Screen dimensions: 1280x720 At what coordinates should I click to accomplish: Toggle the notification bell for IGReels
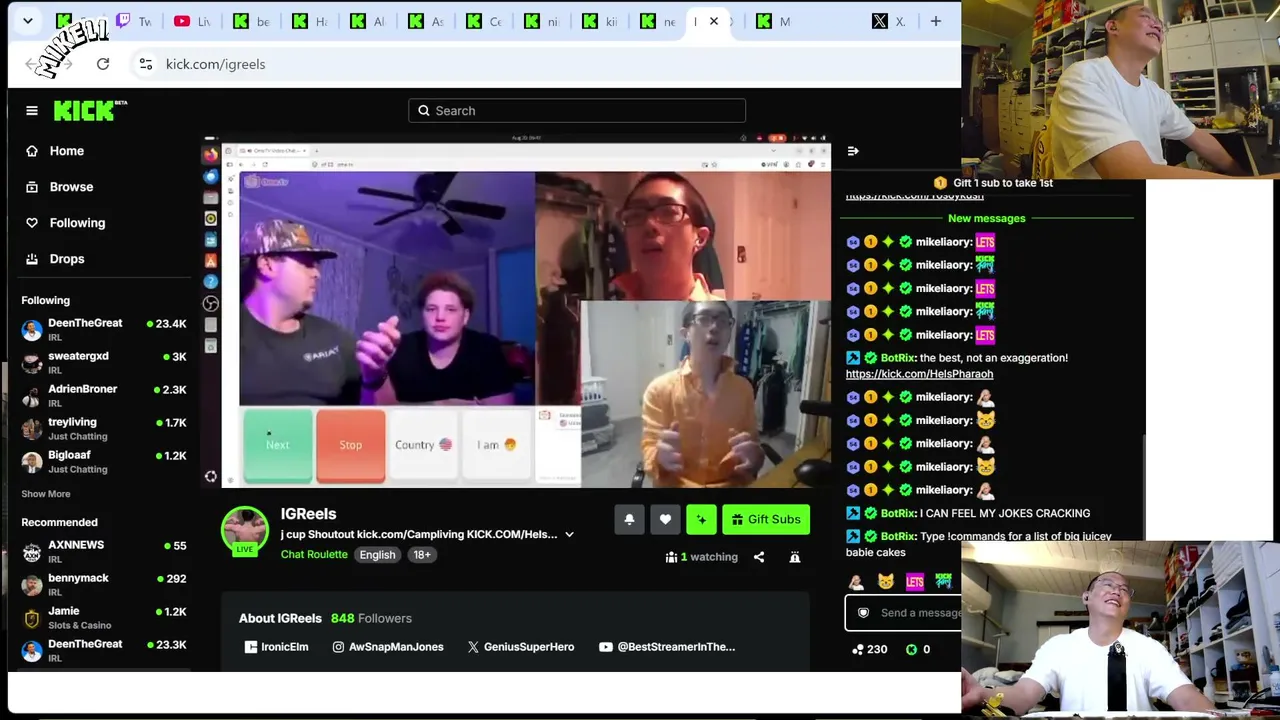click(629, 520)
